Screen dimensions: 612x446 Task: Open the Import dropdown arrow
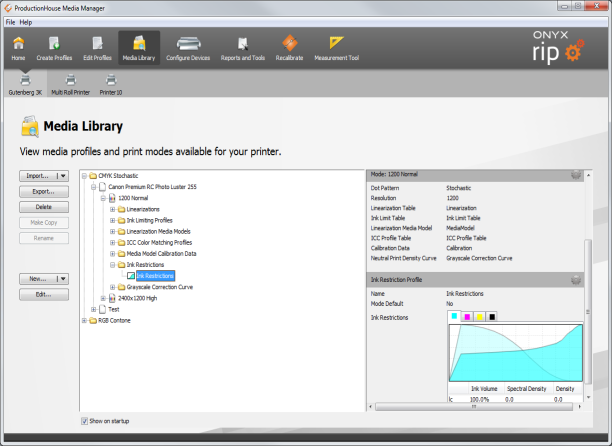click(63, 176)
